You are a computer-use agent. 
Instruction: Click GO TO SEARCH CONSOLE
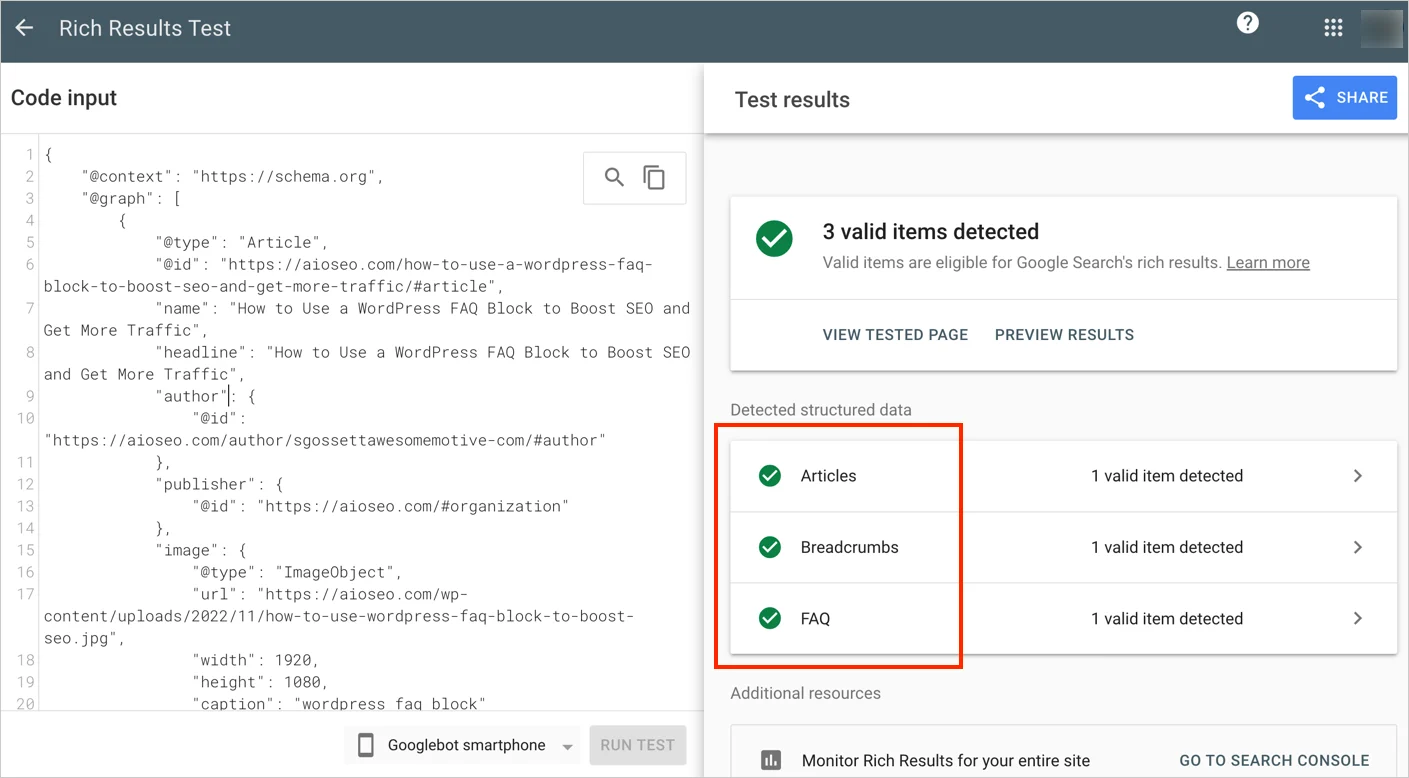pos(1274,760)
